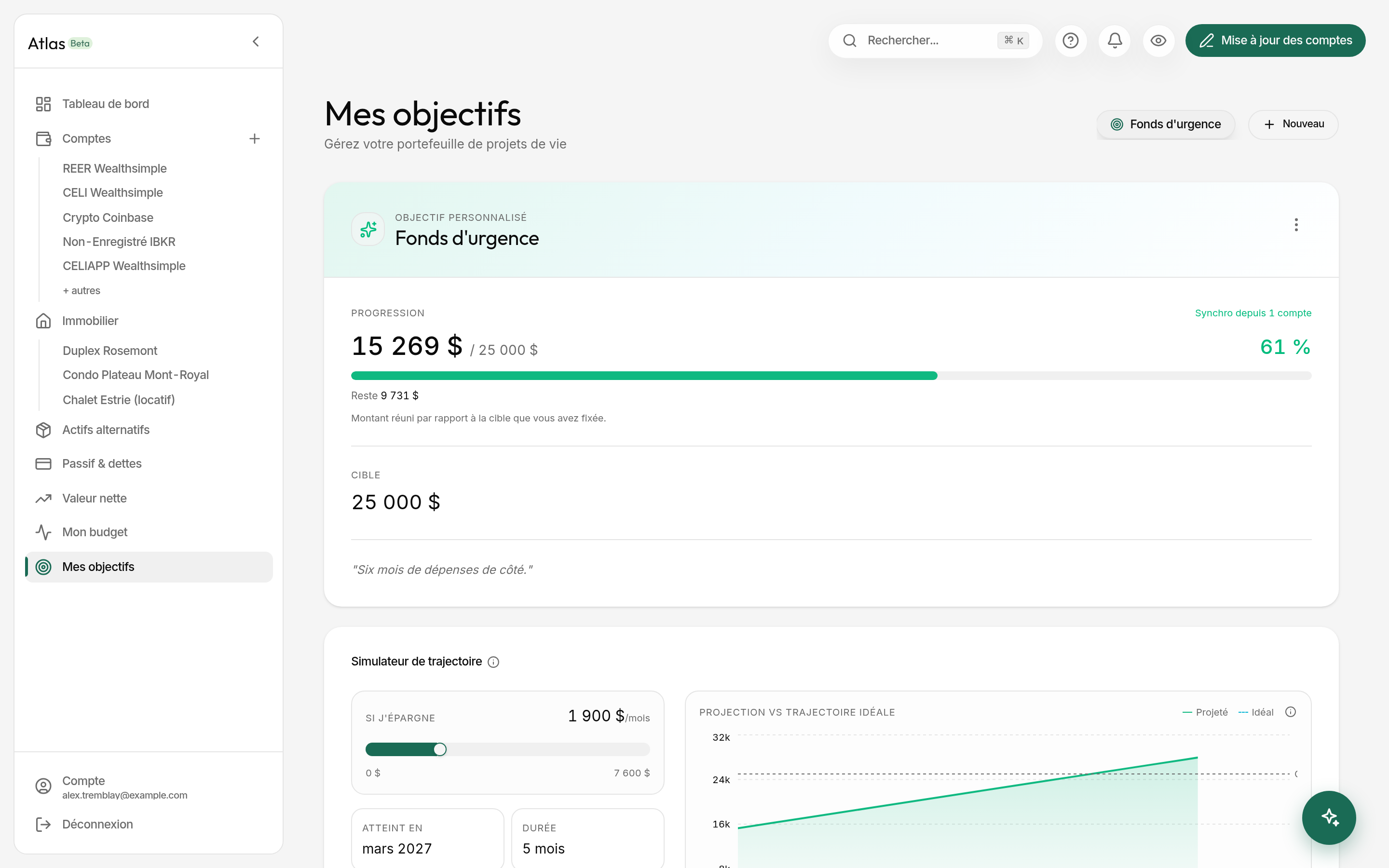Viewport: 1389px width, 868px height.
Task: Toggle Projeté legend series
Action: coord(1205,712)
